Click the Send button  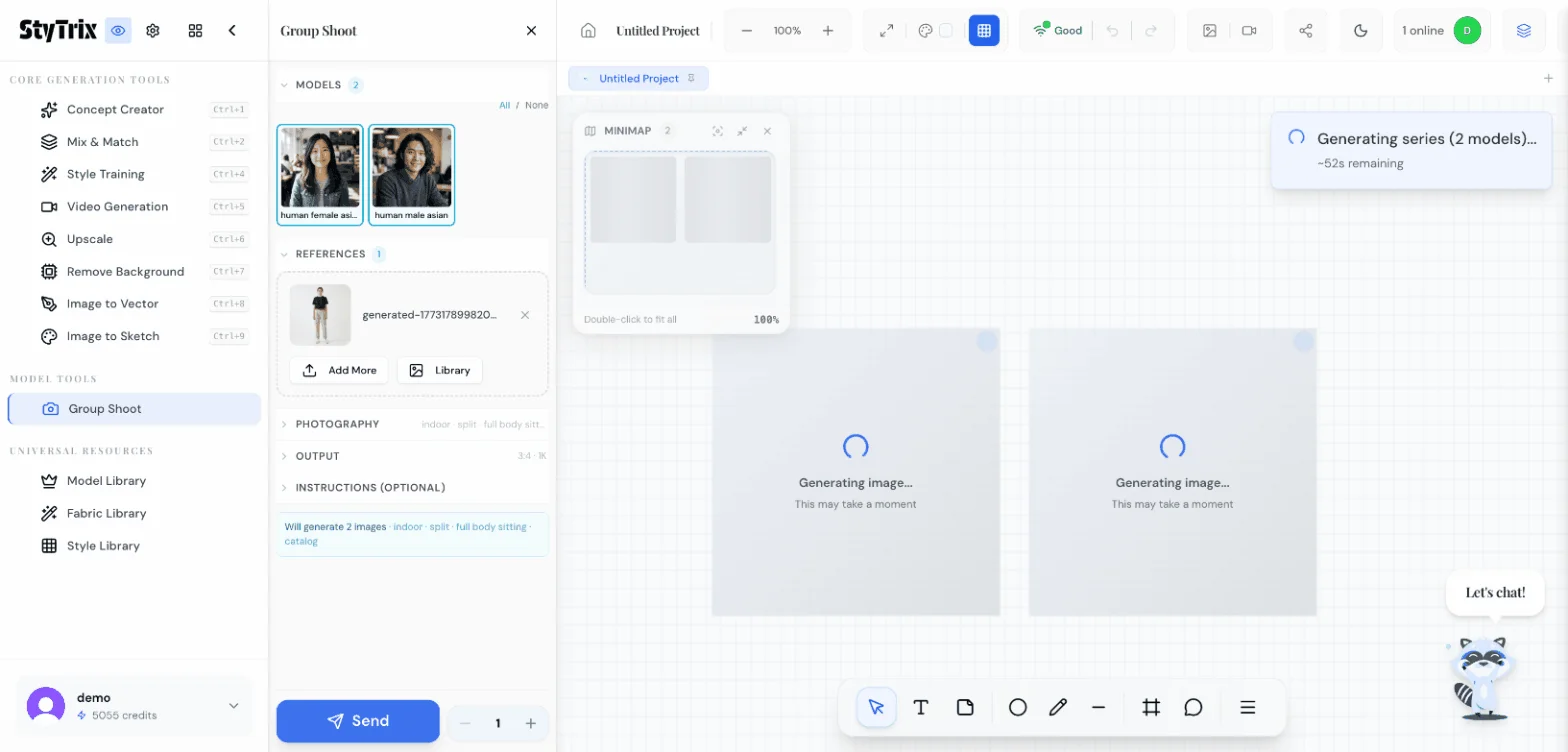click(358, 721)
